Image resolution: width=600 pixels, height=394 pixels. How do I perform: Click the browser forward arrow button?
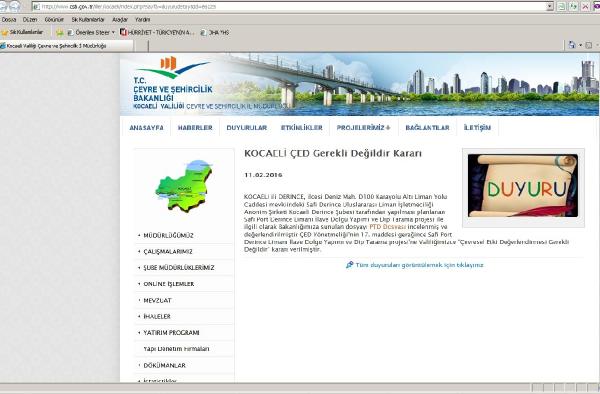[x=15, y=6]
